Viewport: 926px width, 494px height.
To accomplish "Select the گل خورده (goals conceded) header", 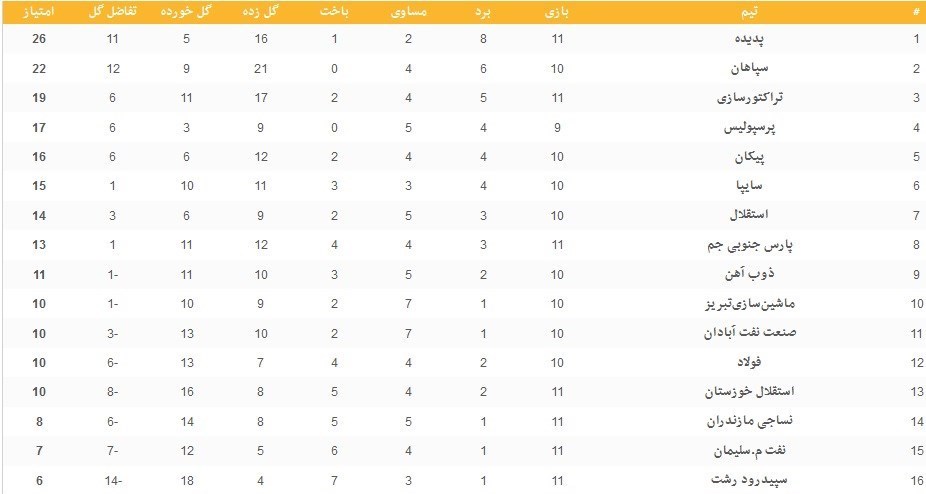I will coord(186,11).
